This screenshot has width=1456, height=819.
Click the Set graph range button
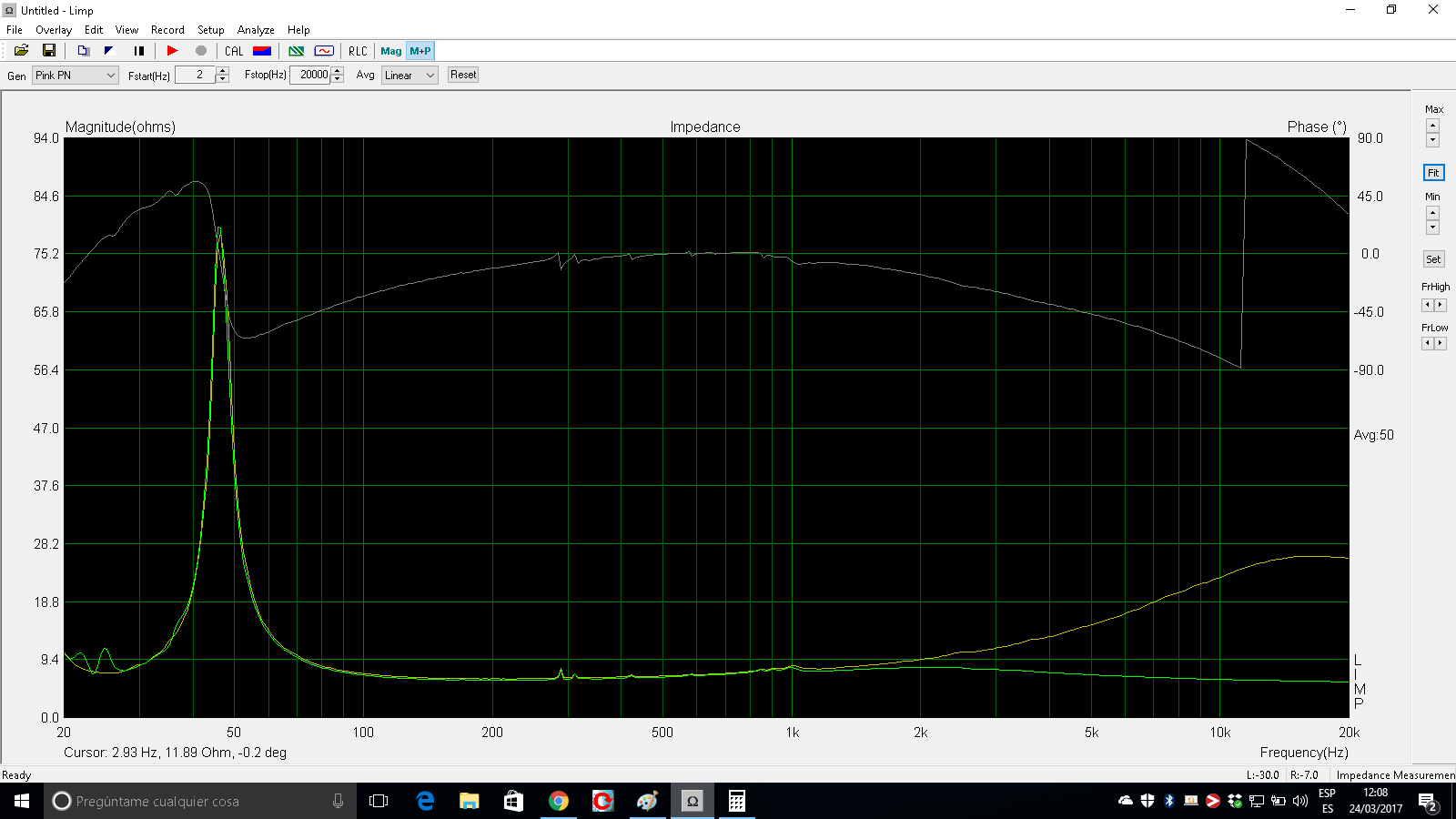tap(1433, 259)
